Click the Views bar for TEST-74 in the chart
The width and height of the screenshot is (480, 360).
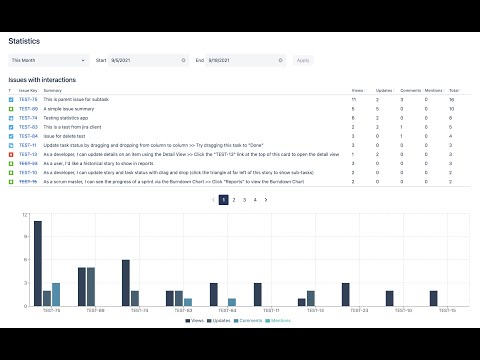126,283
